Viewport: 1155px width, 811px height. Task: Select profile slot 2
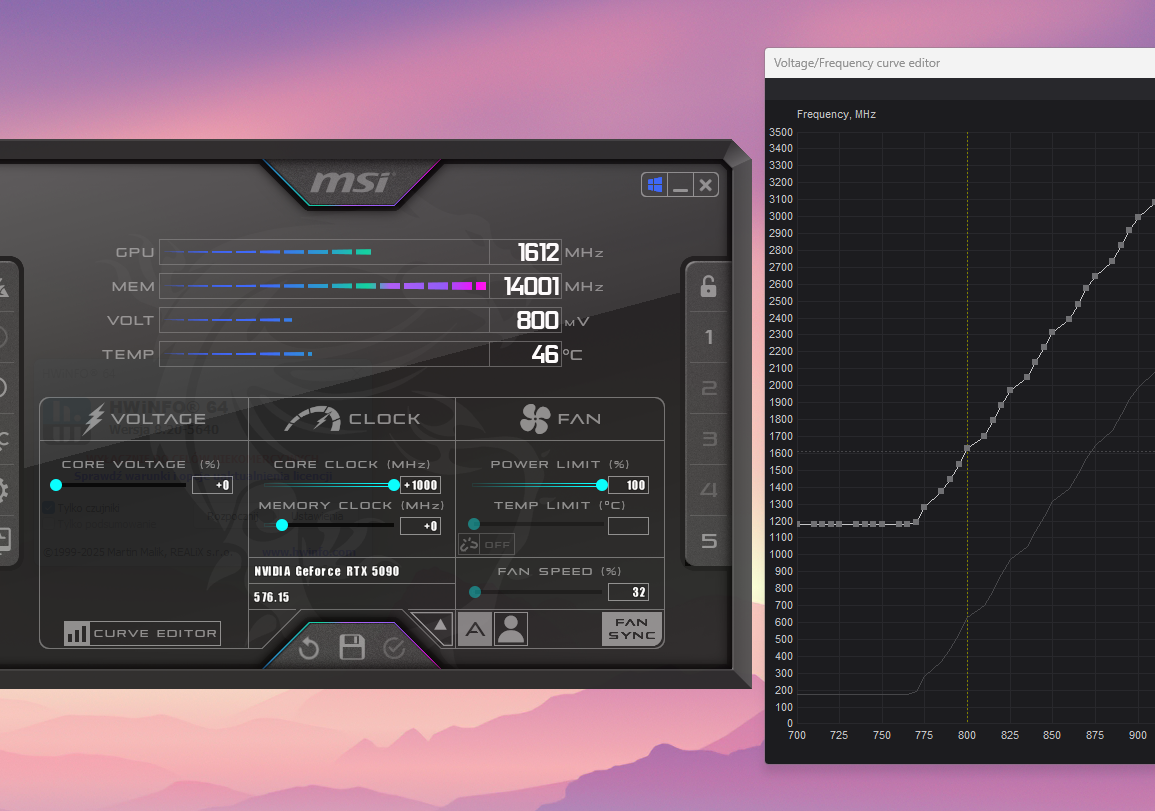(x=708, y=388)
